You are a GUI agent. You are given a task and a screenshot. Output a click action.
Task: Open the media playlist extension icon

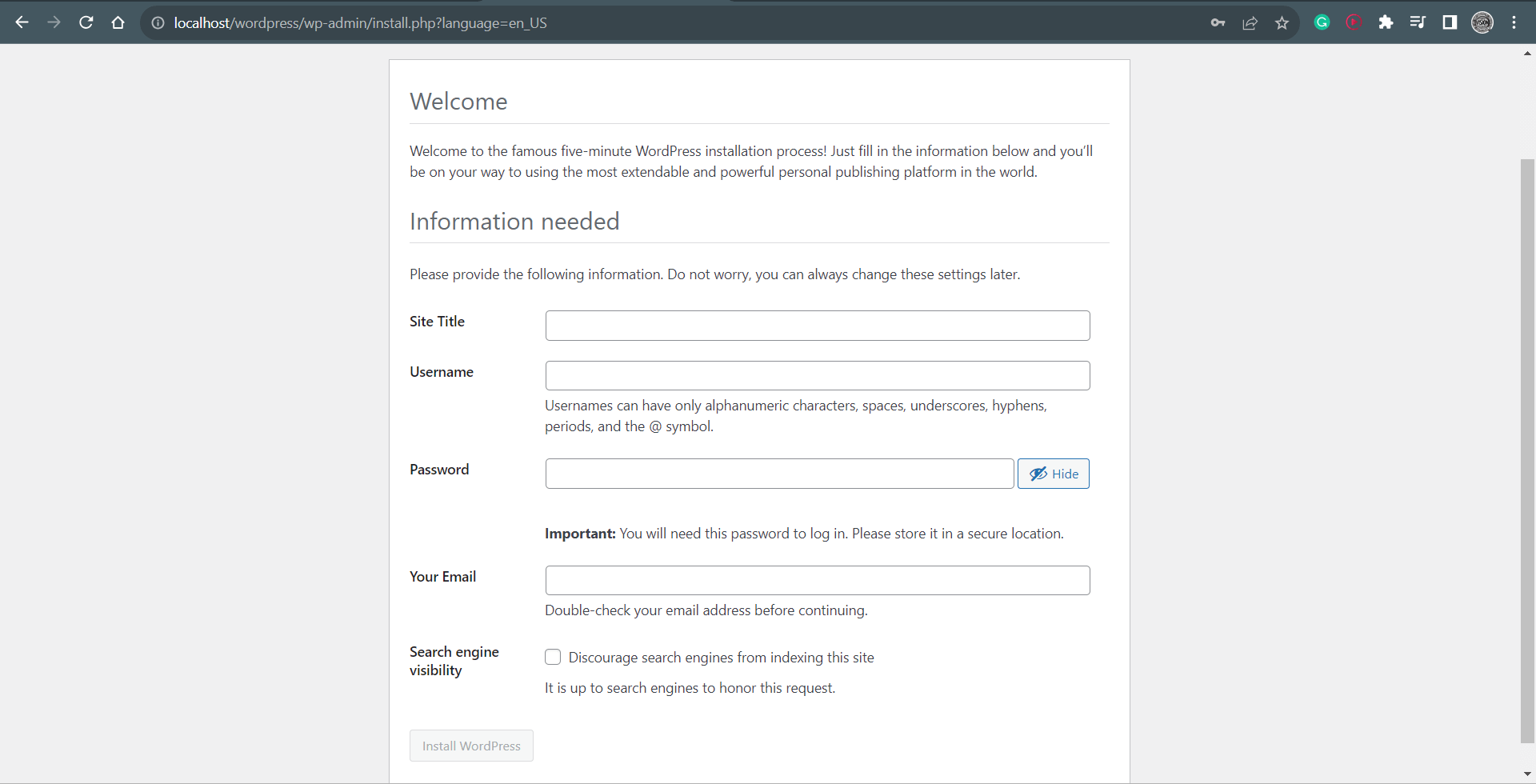tap(1417, 22)
